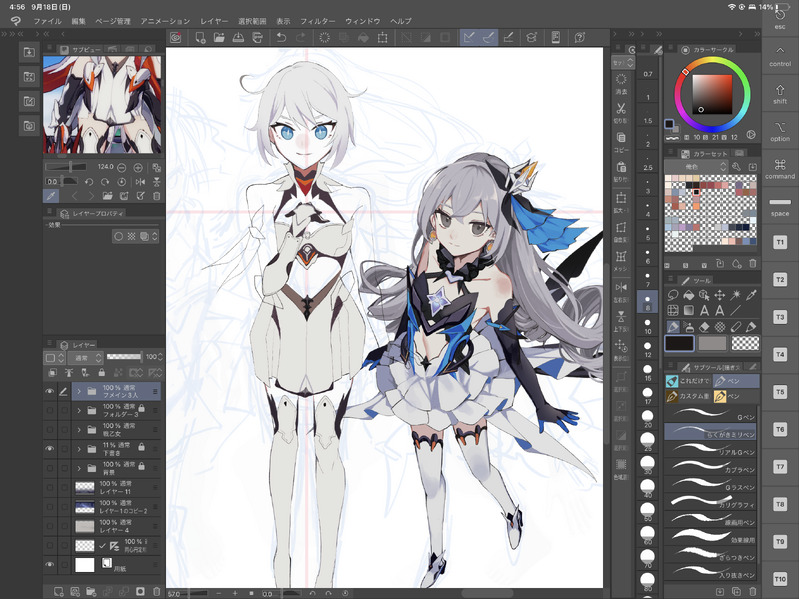799x599 pixels.
Task: Click the Undo arrow in command bar
Action: 281,37
